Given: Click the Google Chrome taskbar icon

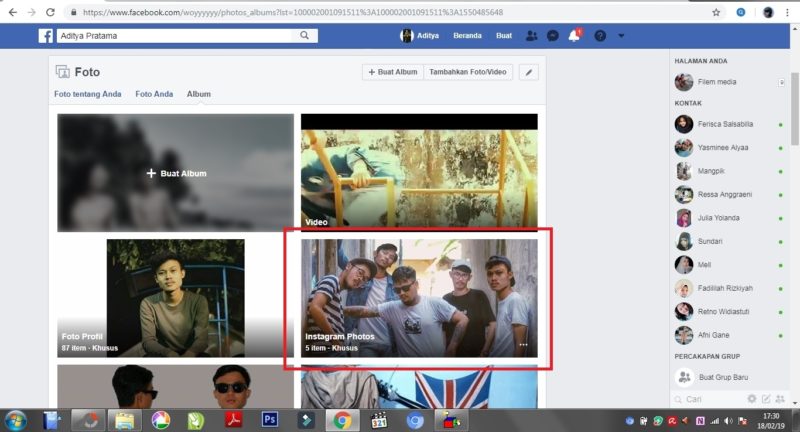Looking at the screenshot, I should tap(342, 421).
